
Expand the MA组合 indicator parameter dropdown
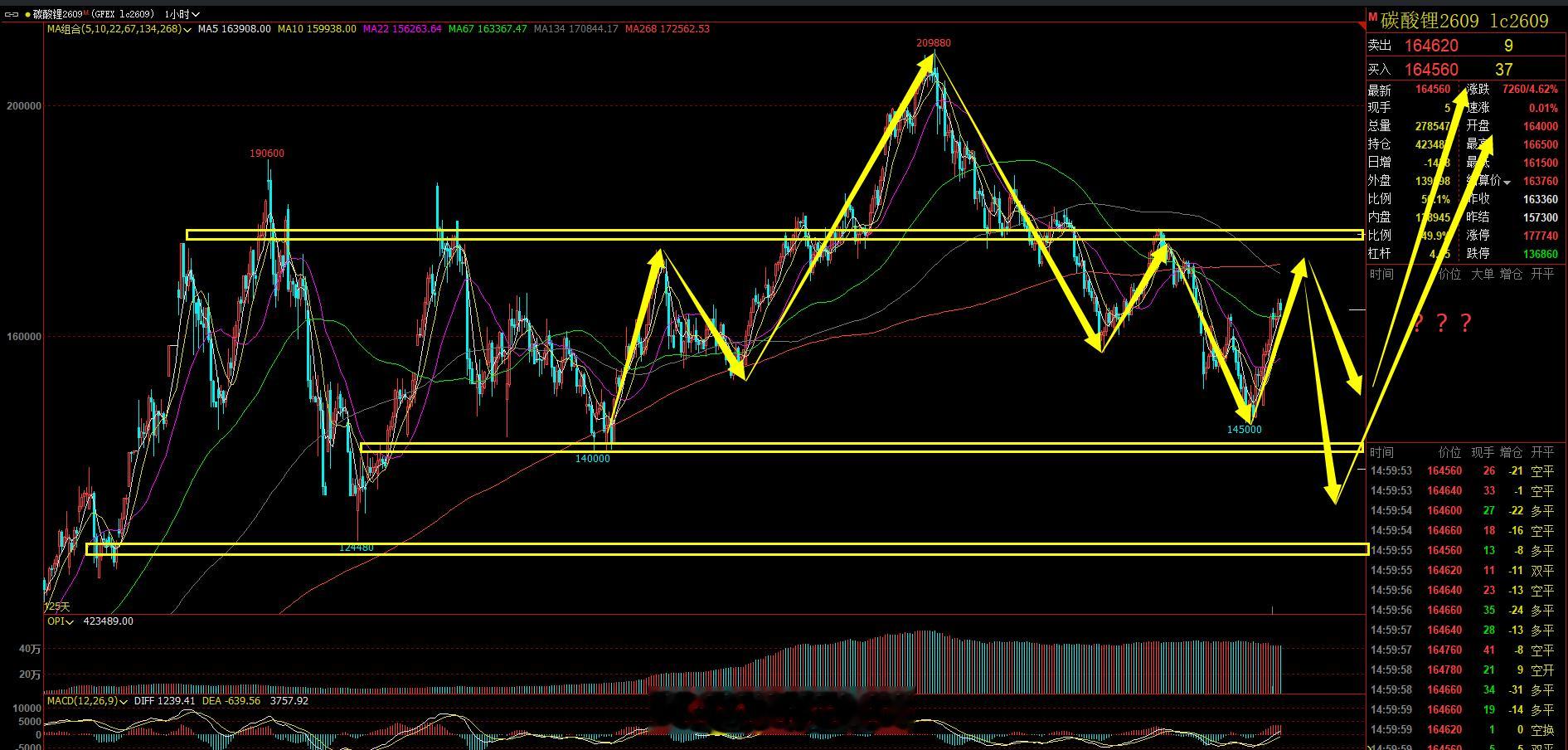click(x=188, y=29)
